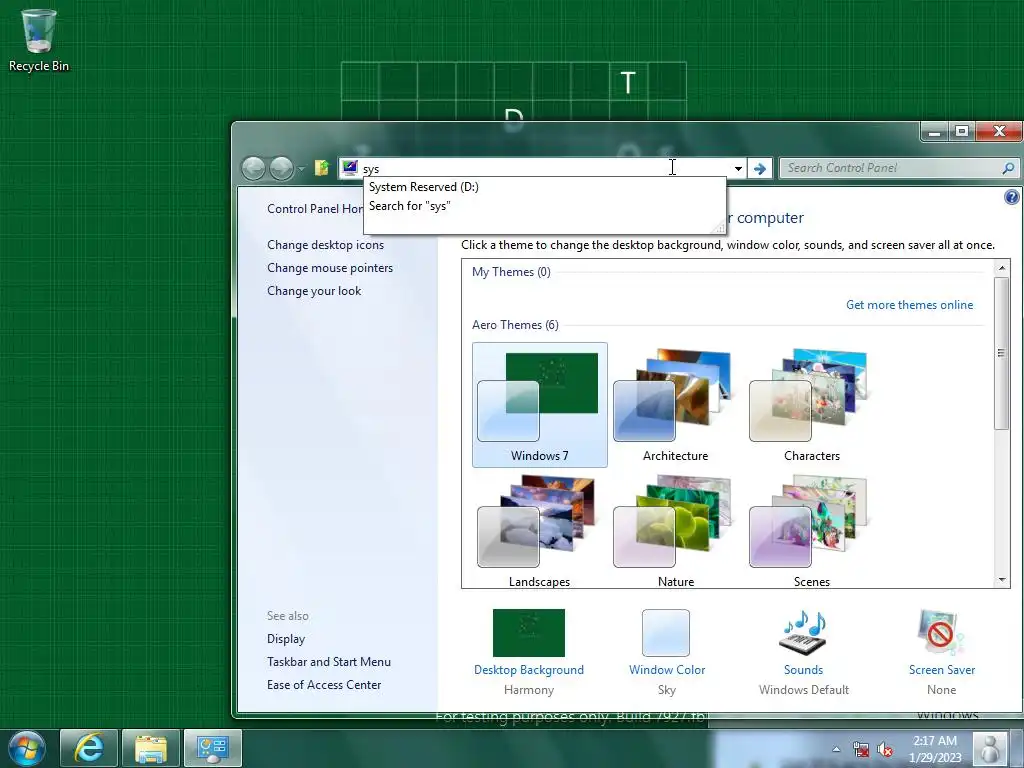This screenshot has height=768, width=1024.
Task: Maximize the Personalization window
Action: point(961,132)
